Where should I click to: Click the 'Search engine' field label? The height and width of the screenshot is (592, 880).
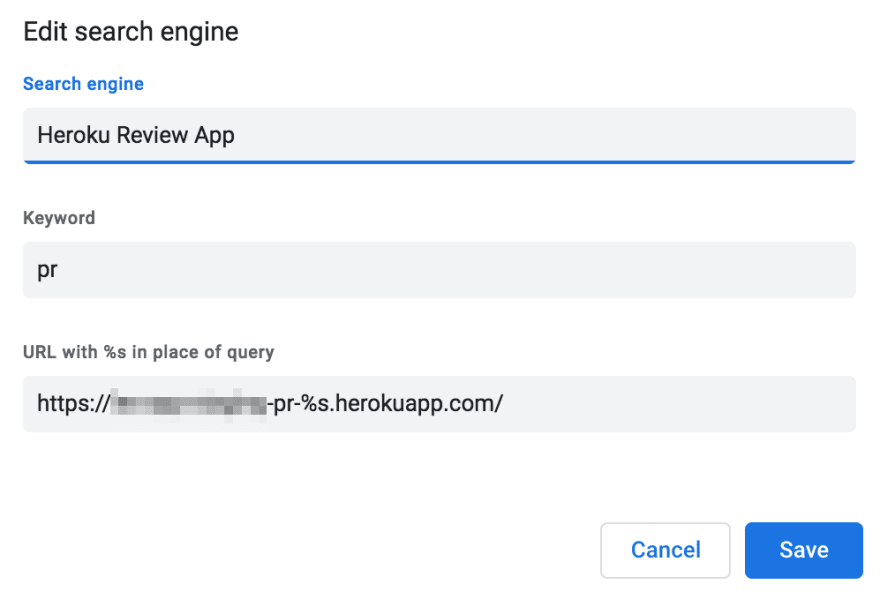click(x=83, y=84)
